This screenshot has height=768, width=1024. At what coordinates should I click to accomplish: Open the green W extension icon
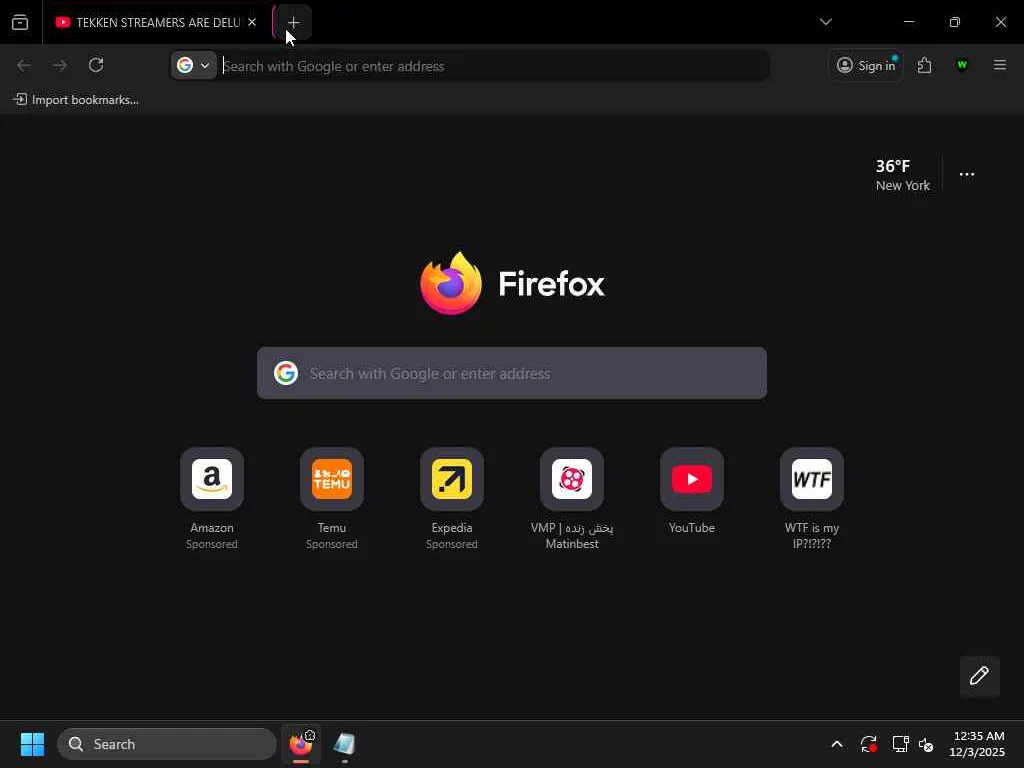pos(961,65)
